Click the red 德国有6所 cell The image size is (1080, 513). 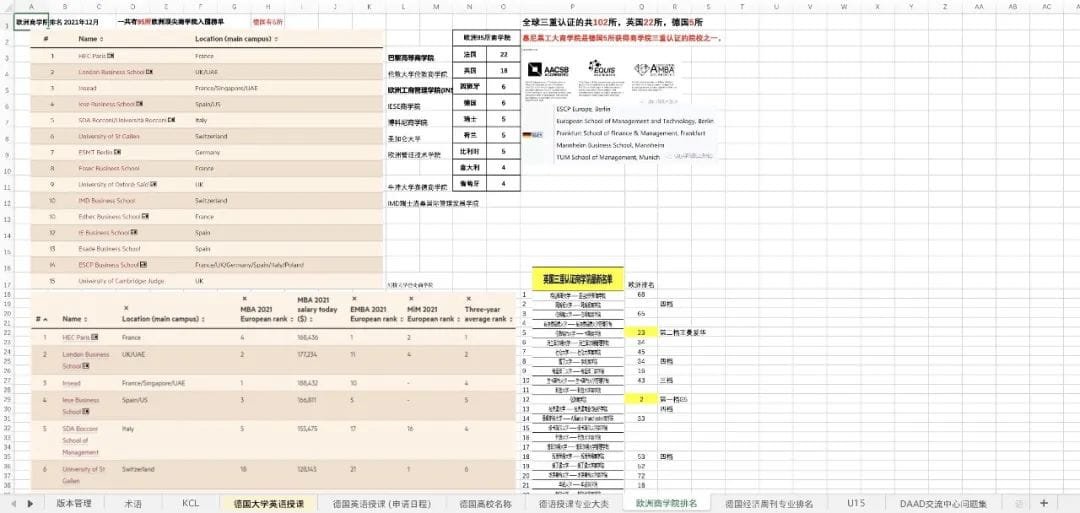(x=267, y=22)
